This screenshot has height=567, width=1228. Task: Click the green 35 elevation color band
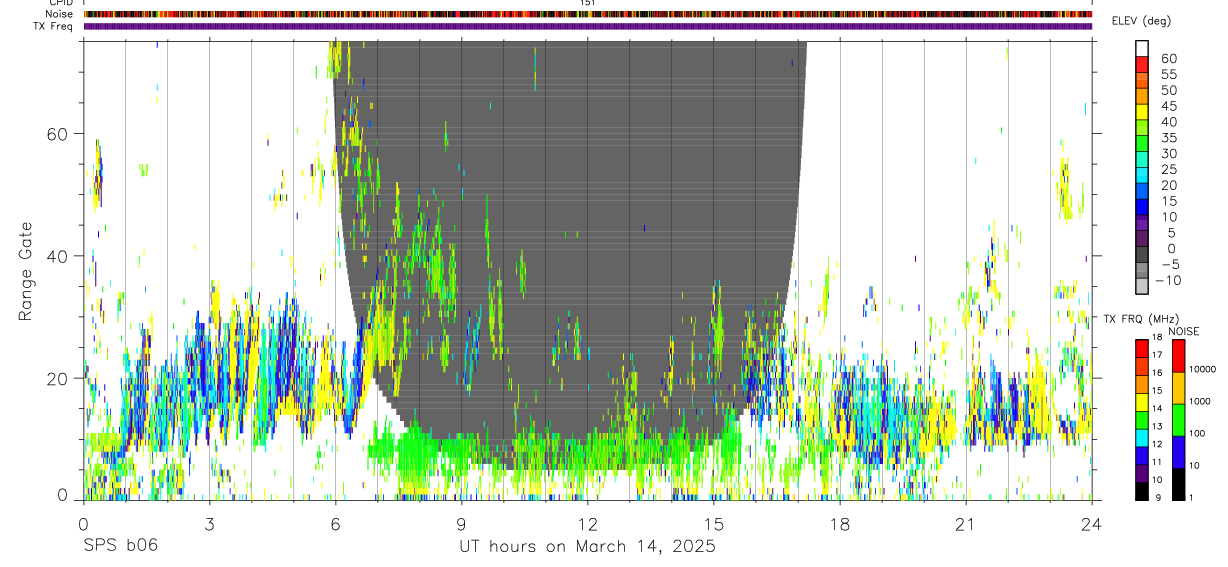click(1141, 144)
